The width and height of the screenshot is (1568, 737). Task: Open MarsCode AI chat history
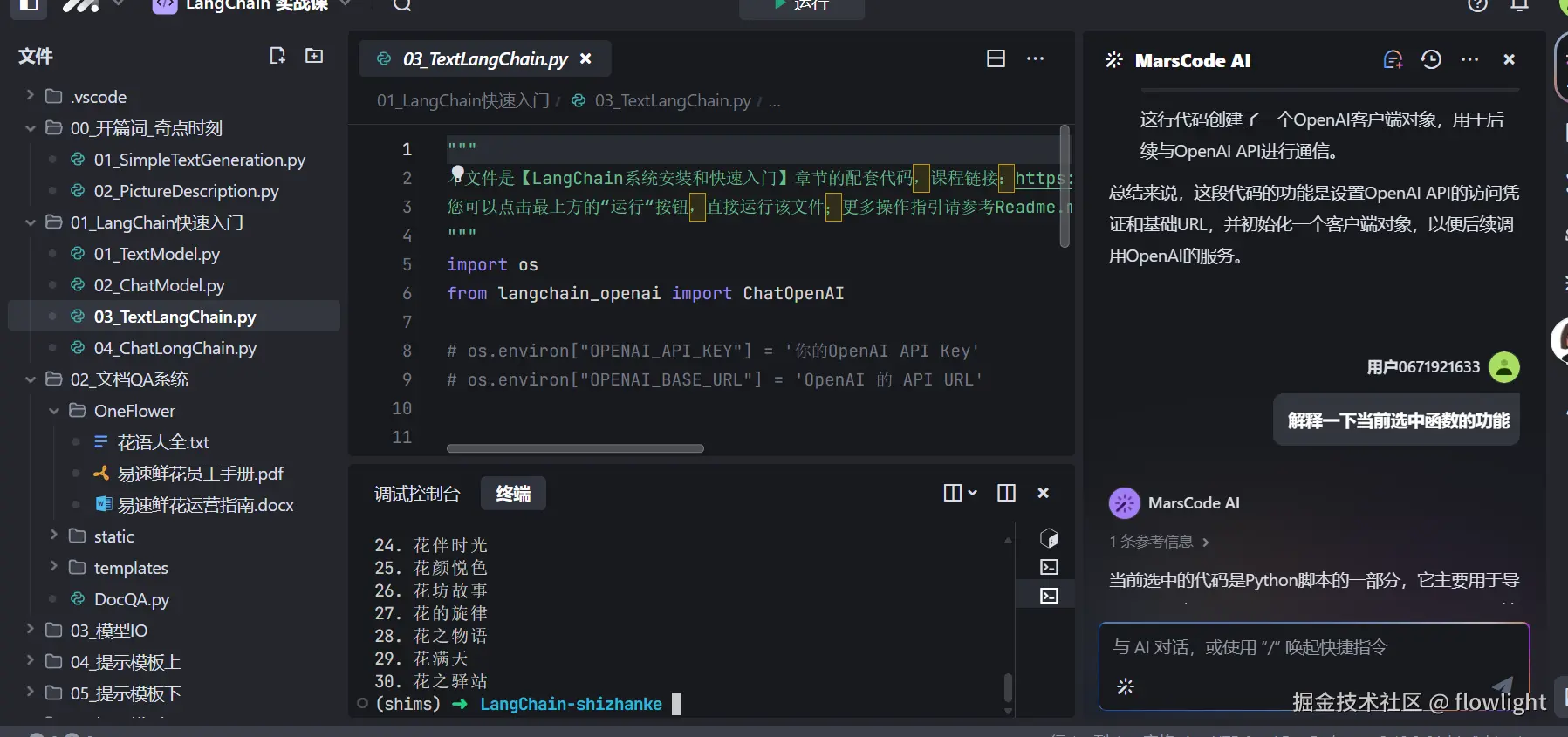click(1431, 59)
